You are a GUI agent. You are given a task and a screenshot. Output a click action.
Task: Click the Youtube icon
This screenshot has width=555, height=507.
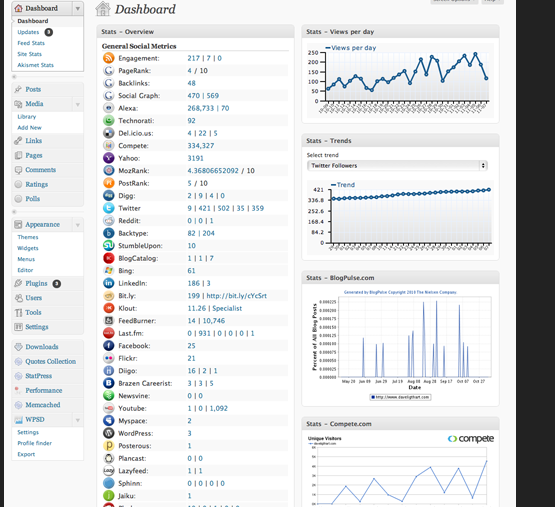pyautogui.click(x=109, y=408)
